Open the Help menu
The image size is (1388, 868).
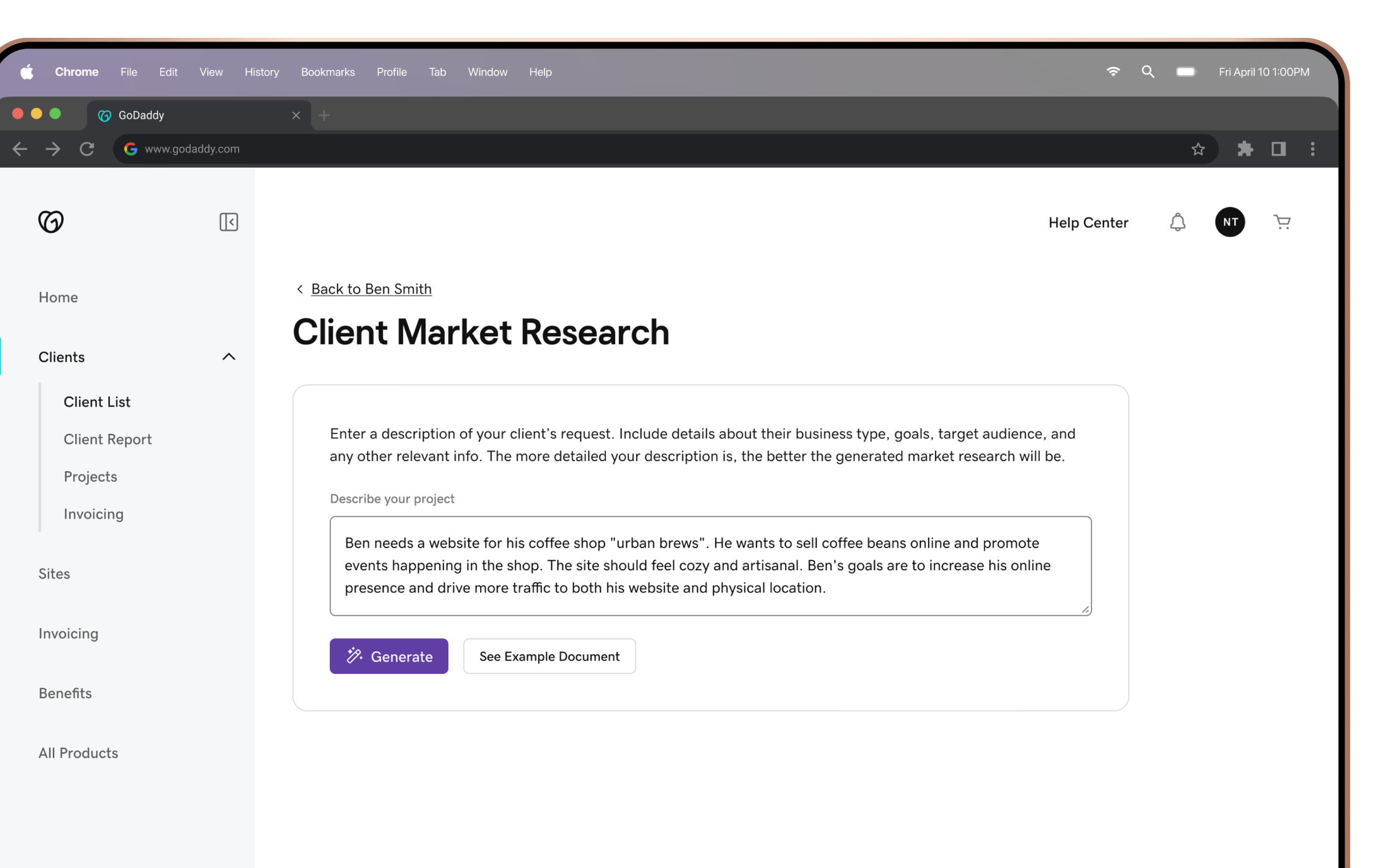pyautogui.click(x=540, y=72)
